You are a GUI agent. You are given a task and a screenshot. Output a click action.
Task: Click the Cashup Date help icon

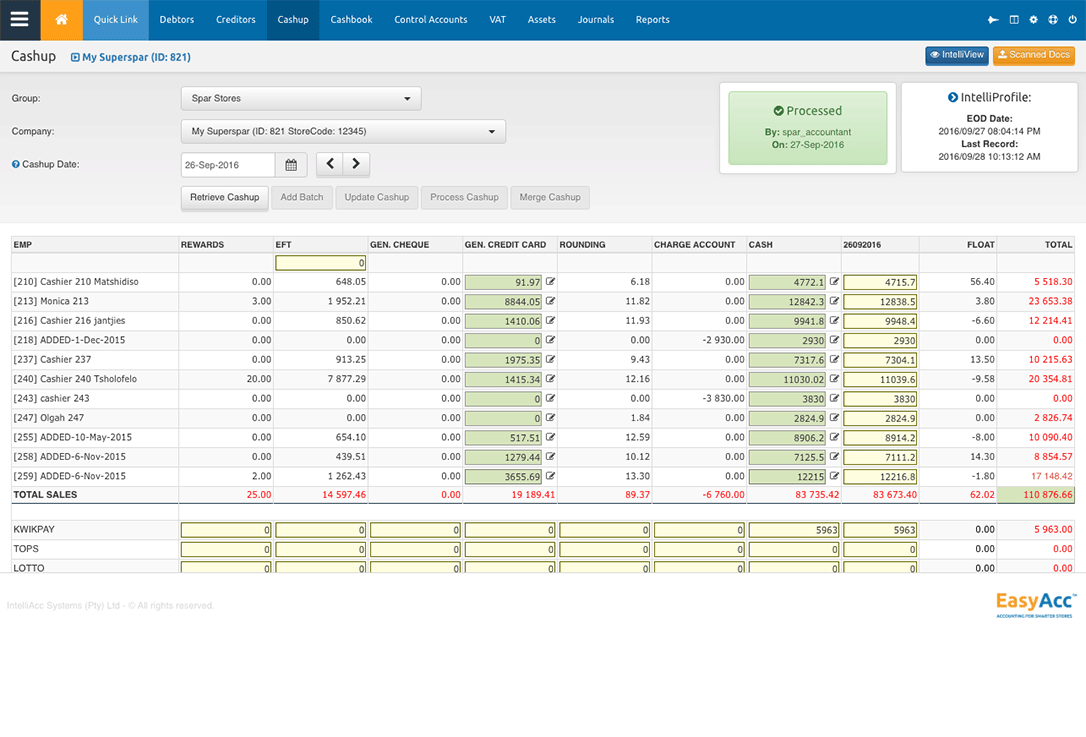pyautogui.click(x=15, y=164)
